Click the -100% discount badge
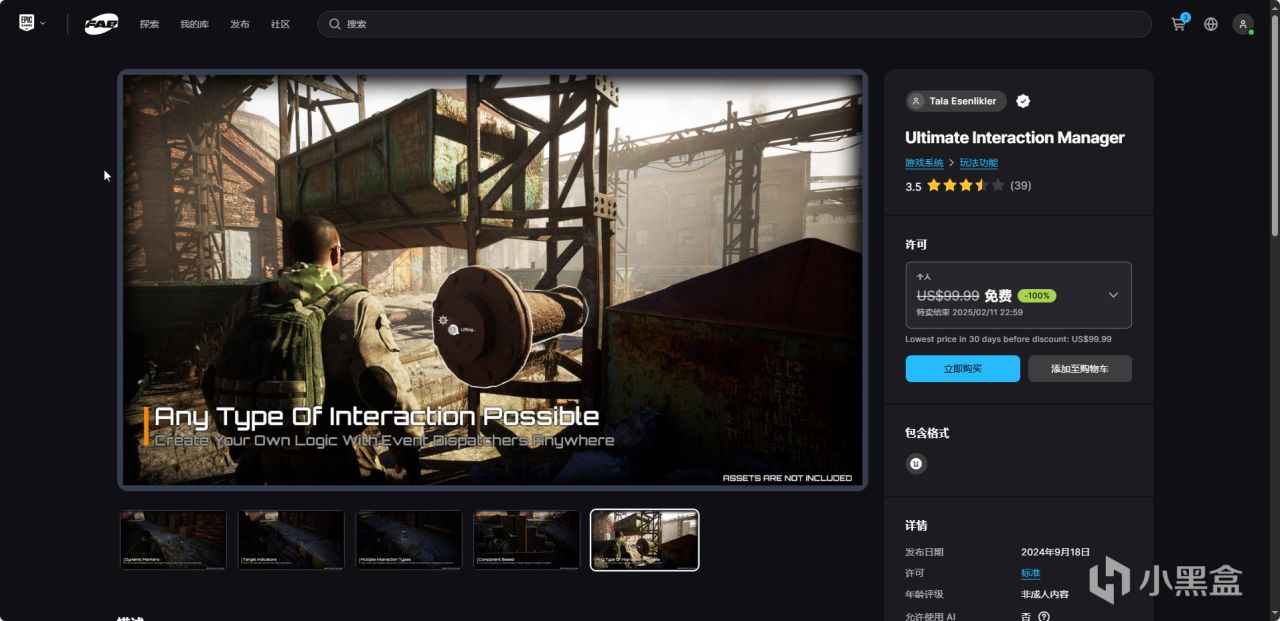Image resolution: width=1280 pixels, height=621 pixels. point(1037,296)
